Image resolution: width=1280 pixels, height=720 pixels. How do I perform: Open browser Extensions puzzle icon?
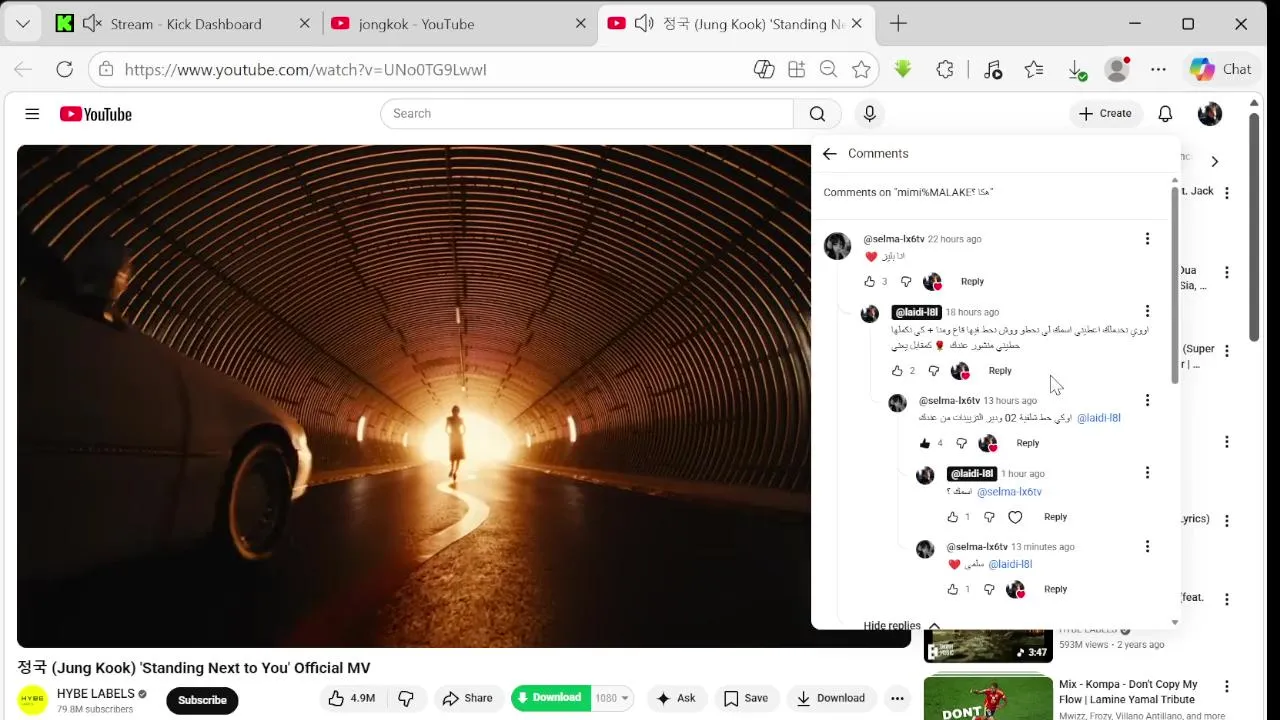pos(945,69)
